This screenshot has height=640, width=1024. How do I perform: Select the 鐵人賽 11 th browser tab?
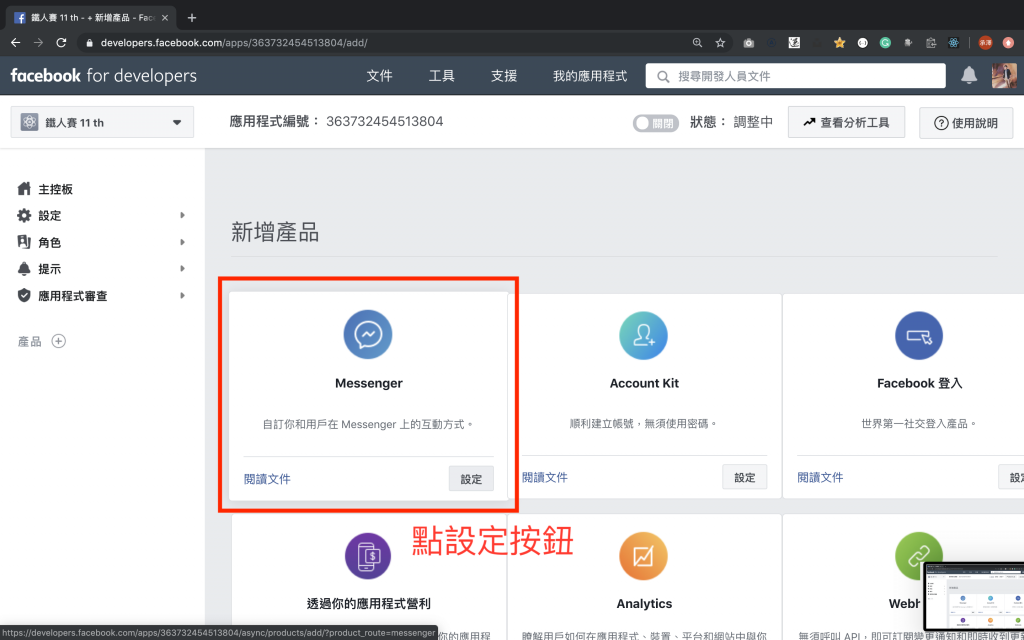[x=91, y=18]
